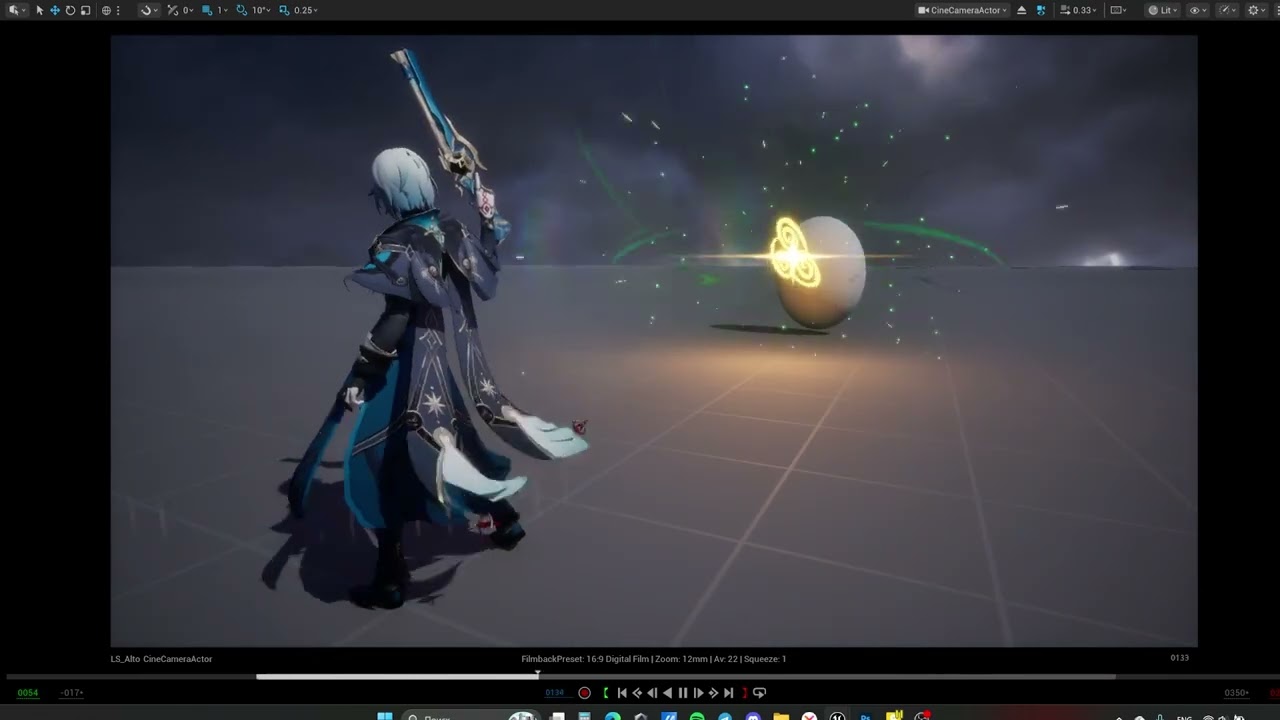
Task: Open the eye Show flags menu
Action: (x=1197, y=10)
